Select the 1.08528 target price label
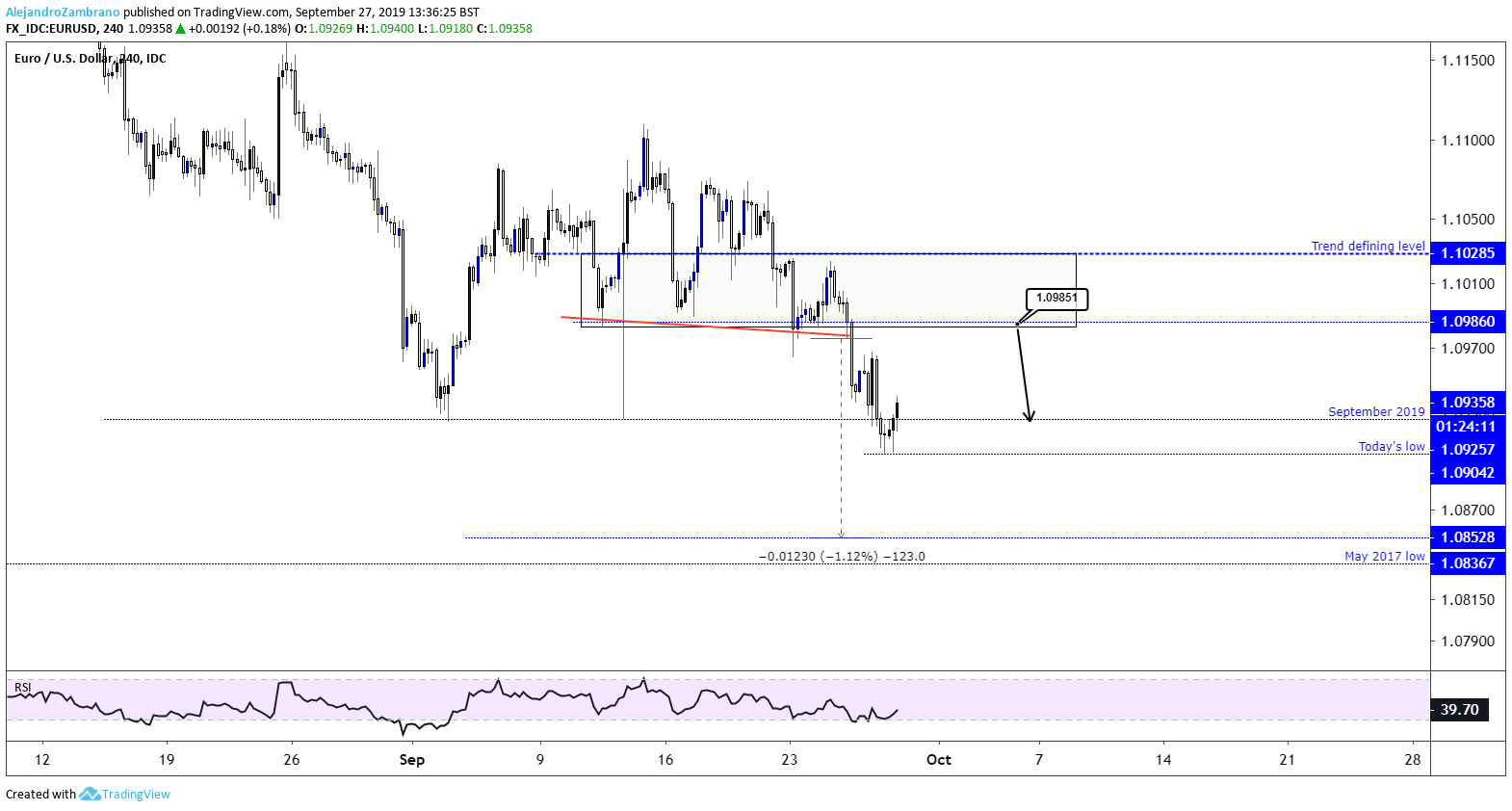This screenshot has height=811, width=1512. point(1468,537)
